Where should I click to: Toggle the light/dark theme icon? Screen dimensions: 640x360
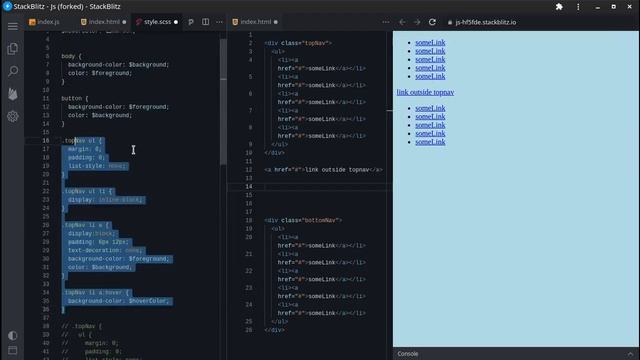13,336
